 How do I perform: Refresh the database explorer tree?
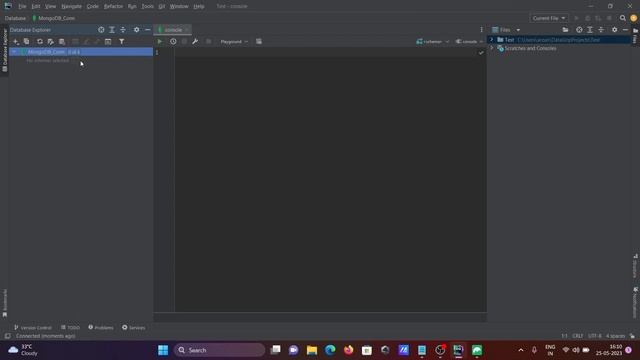point(40,42)
